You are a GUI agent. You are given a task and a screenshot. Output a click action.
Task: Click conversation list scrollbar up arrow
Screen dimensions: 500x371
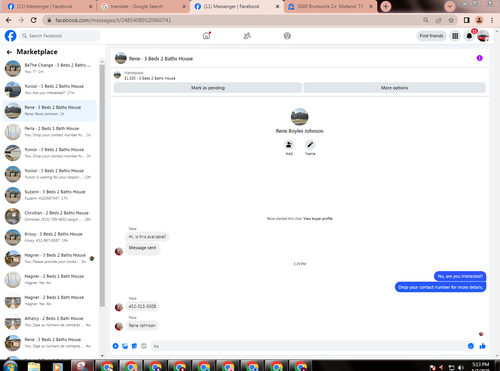point(102,61)
